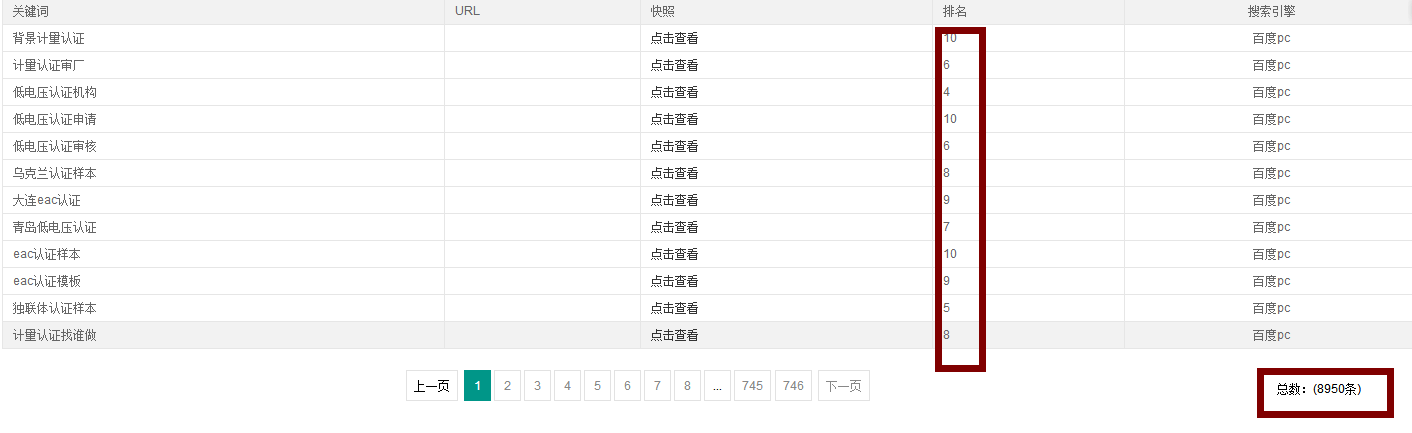Click pagination ellipsis button
The height and width of the screenshot is (433, 1412).
[x=717, y=386]
